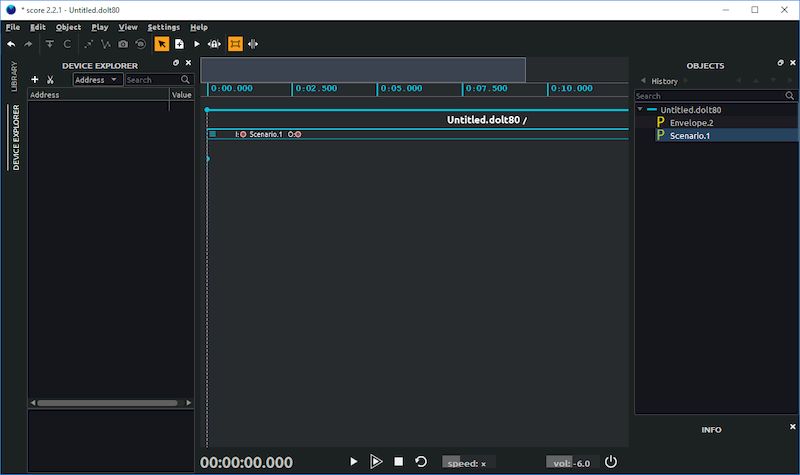The width and height of the screenshot is (800, 475).
Task: Click the stop playback square button
Action: point(398,462)
